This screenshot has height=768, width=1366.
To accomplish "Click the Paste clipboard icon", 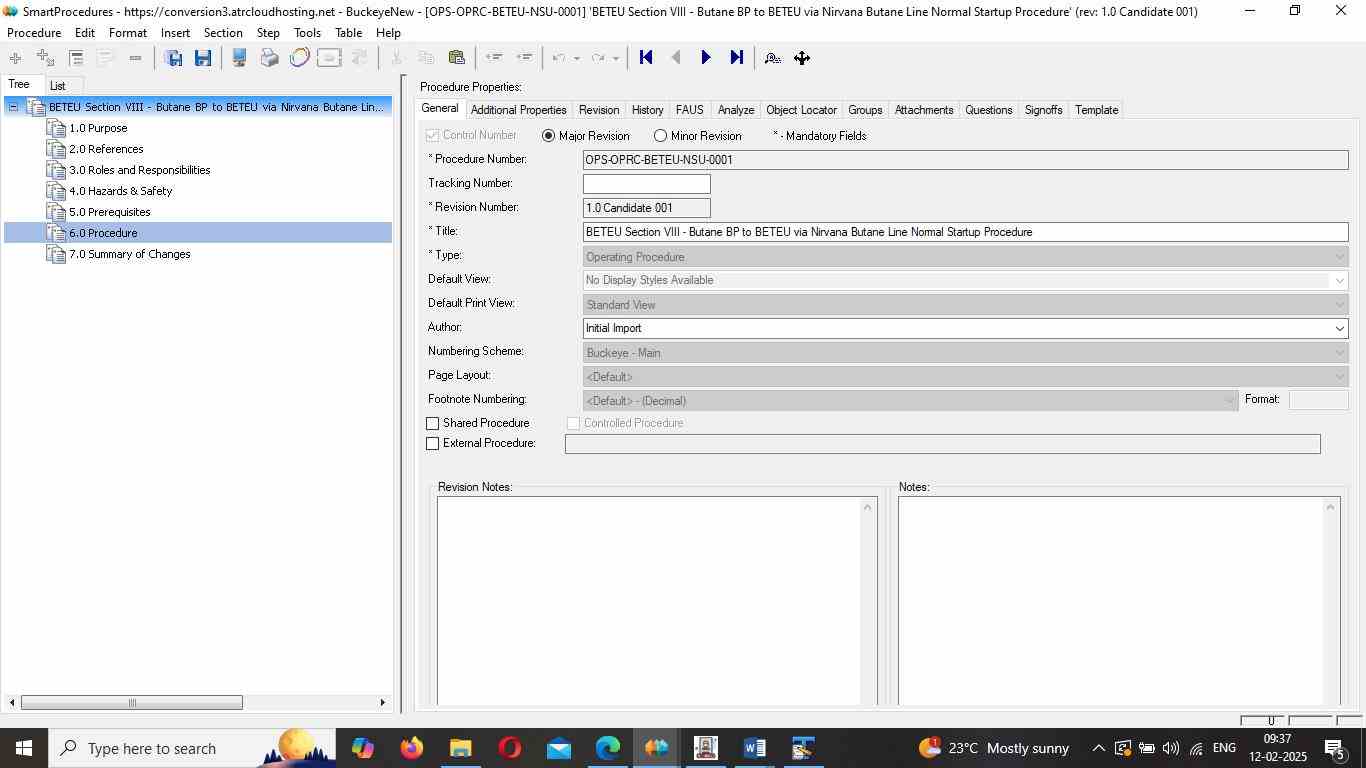I will [457, 58].
